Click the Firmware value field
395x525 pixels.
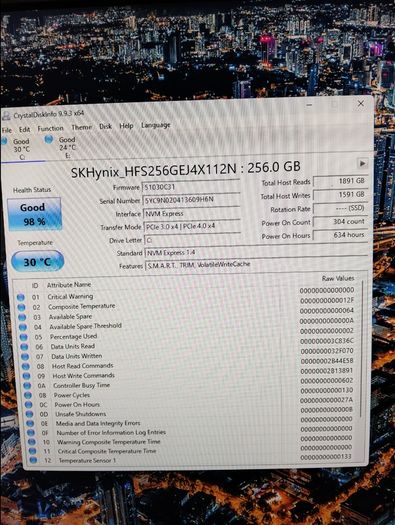pos(191,186)
